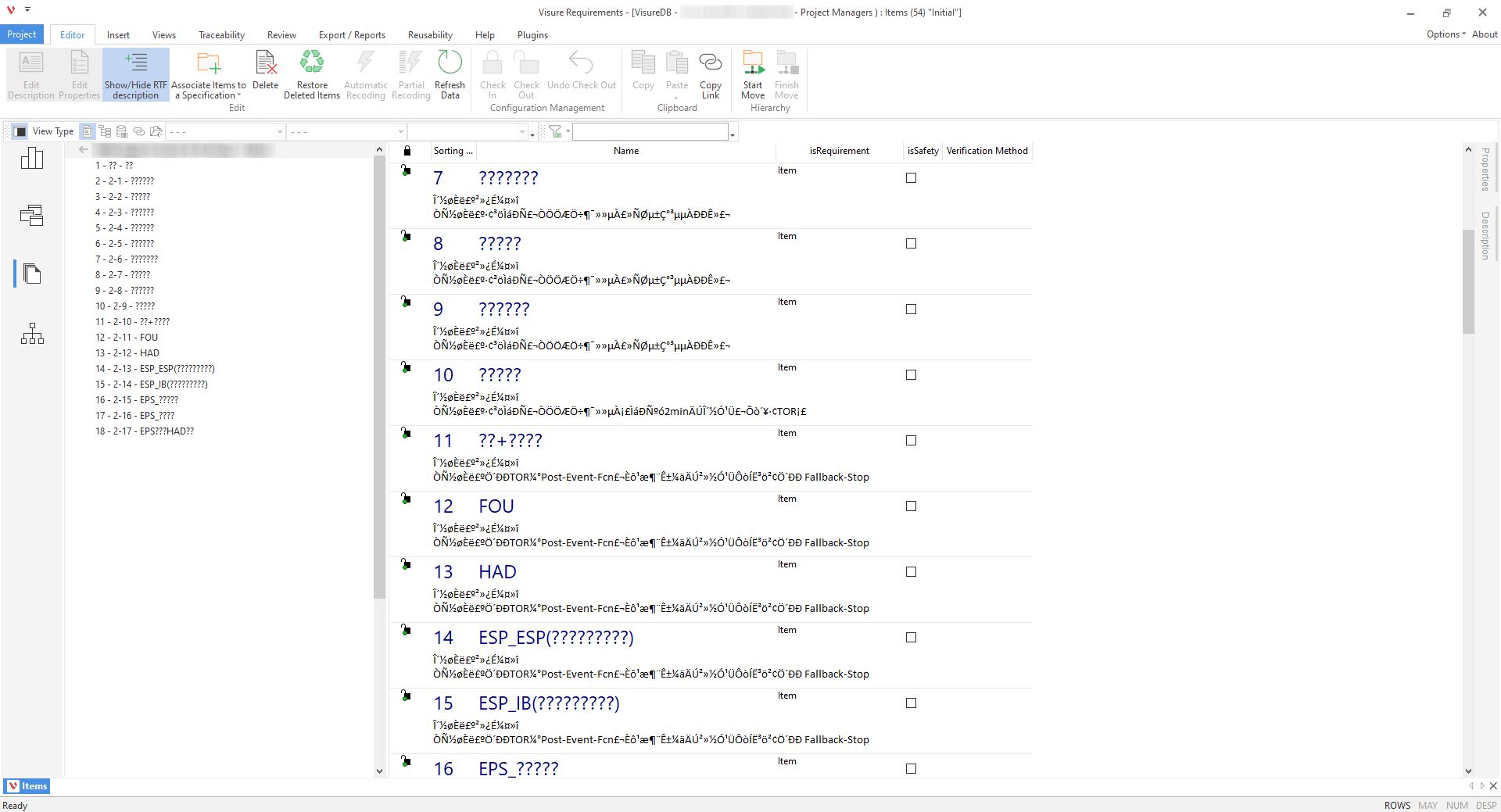Toggle isSafety checkbox for ESP_ESP item 14

point(911,638)
